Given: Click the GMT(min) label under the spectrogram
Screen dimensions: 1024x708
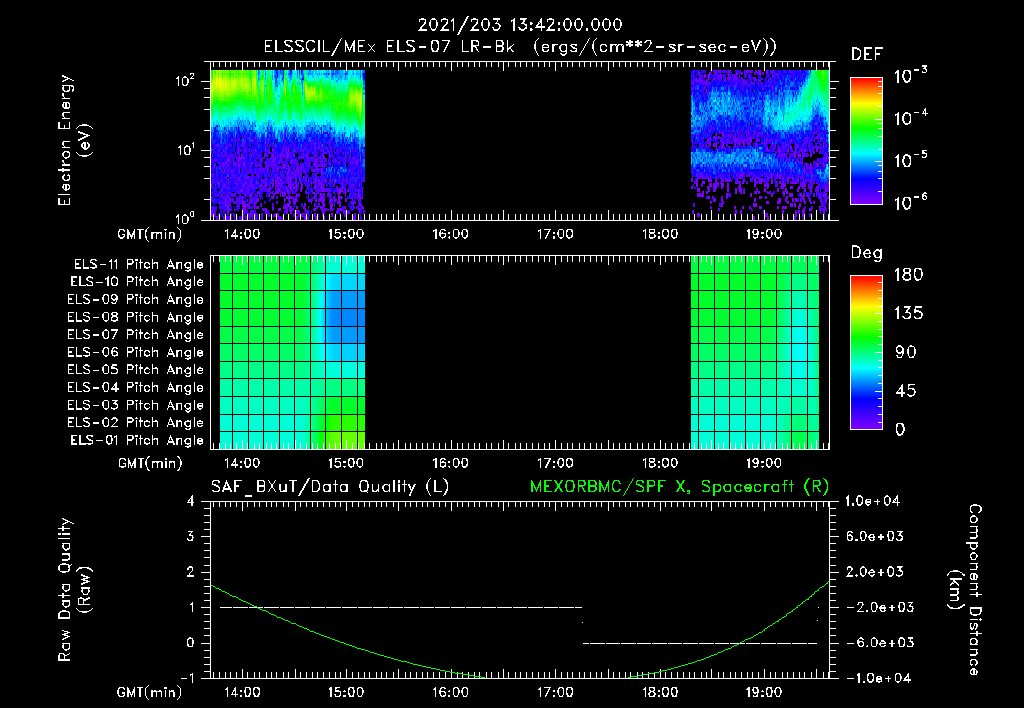Looking at the screenshot, I should coord(150,234).
